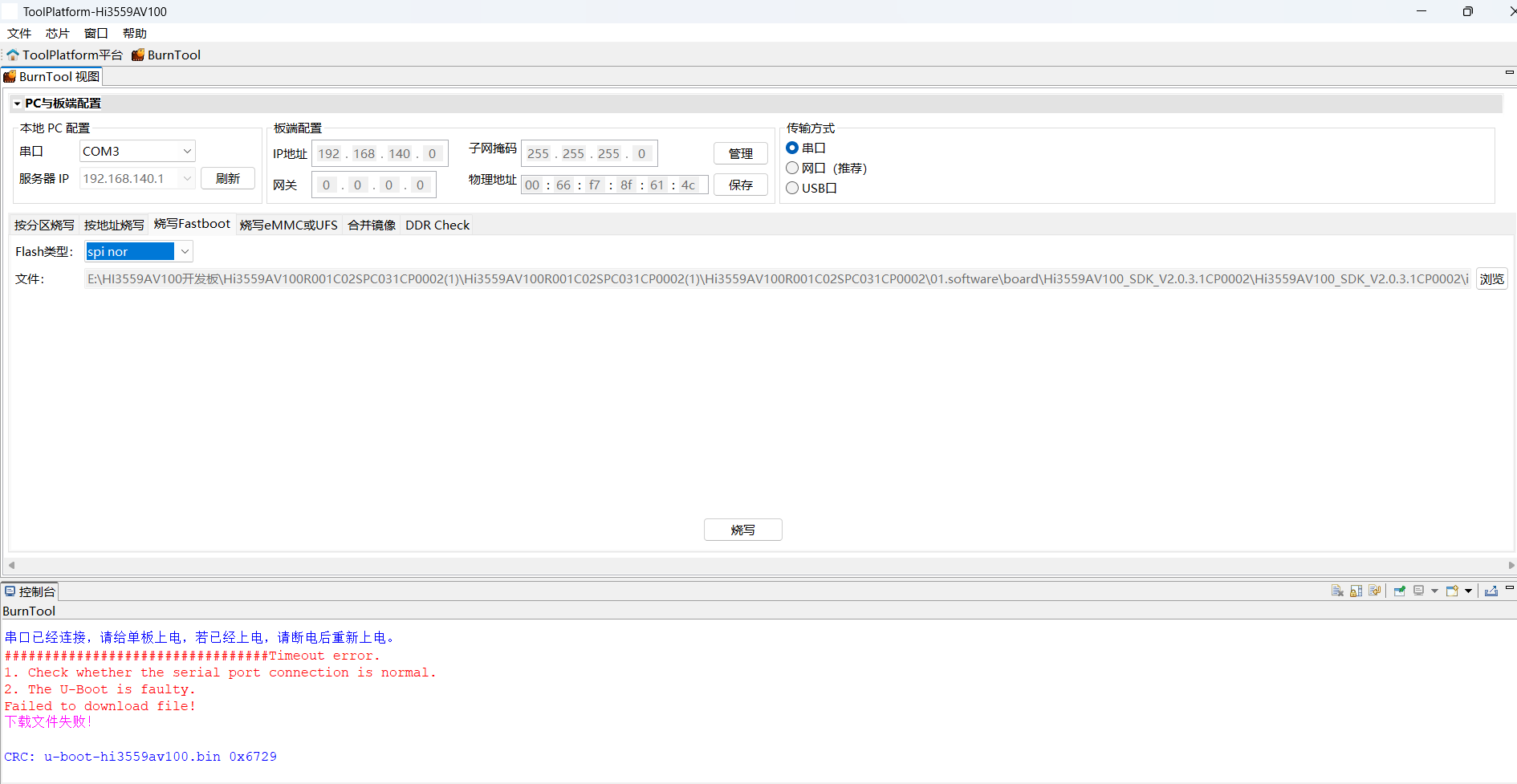Click the 串口已经连接 console message line
The width and height of the screenshot is (1517, 784).
[x=200, y=637]
